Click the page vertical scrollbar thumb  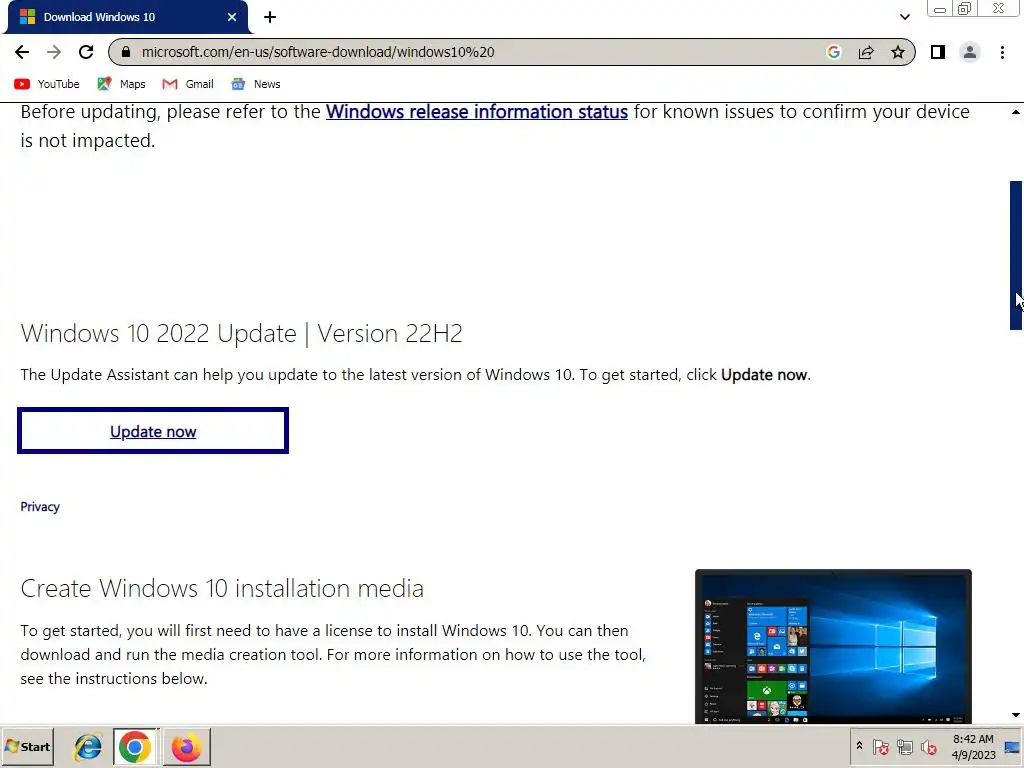click(1016, 255)
